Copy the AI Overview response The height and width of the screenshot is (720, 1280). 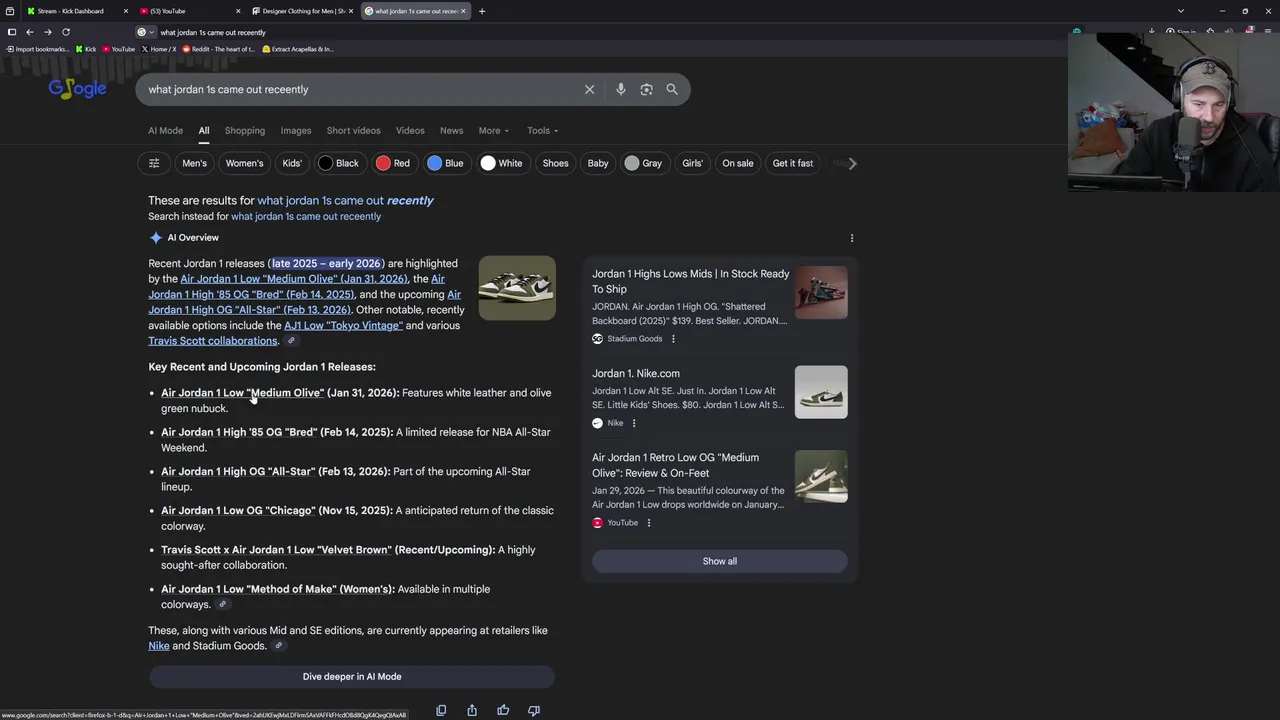441,710
